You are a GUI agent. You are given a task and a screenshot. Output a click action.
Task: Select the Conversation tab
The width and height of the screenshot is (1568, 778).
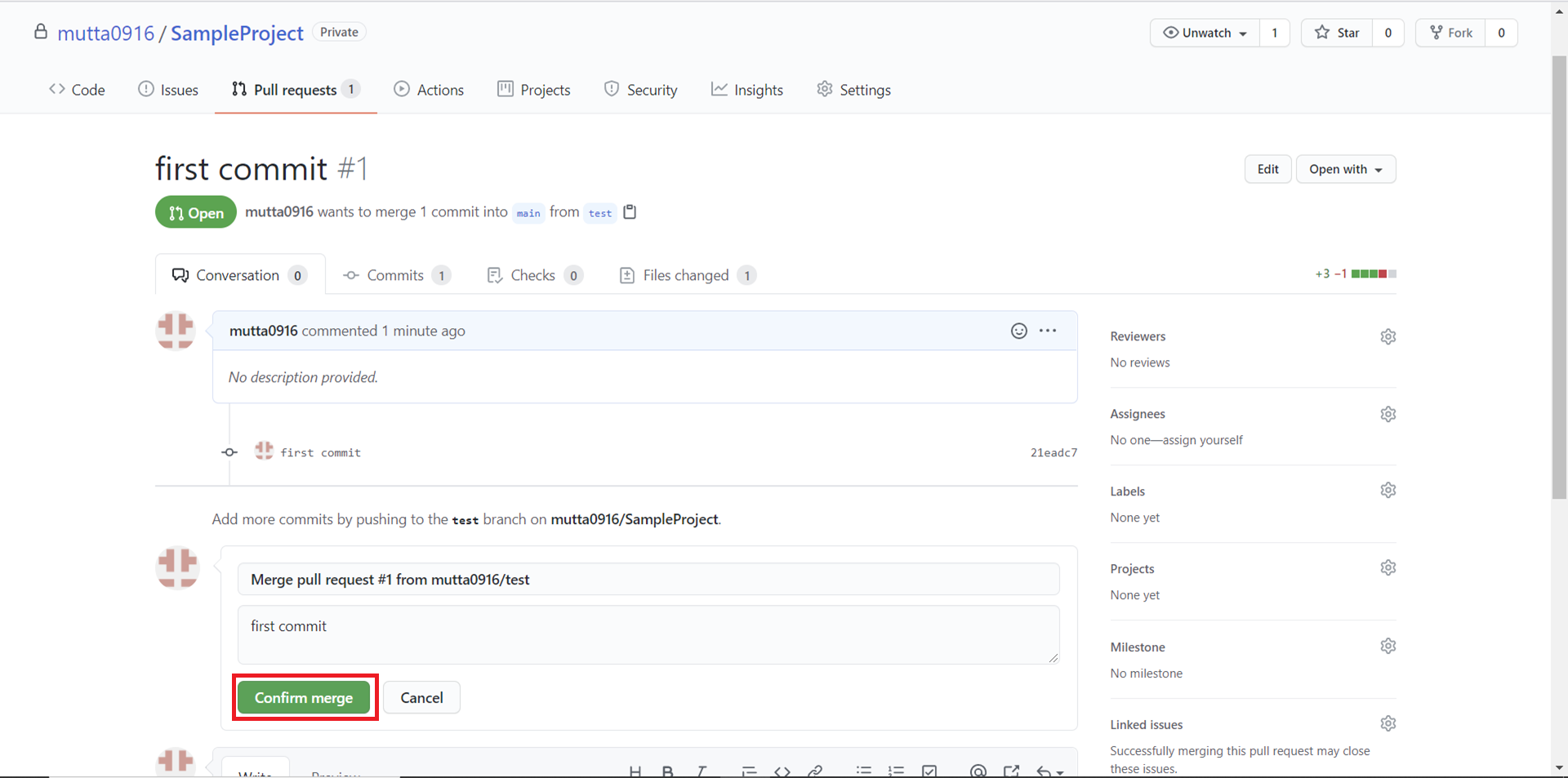[239, 275]
